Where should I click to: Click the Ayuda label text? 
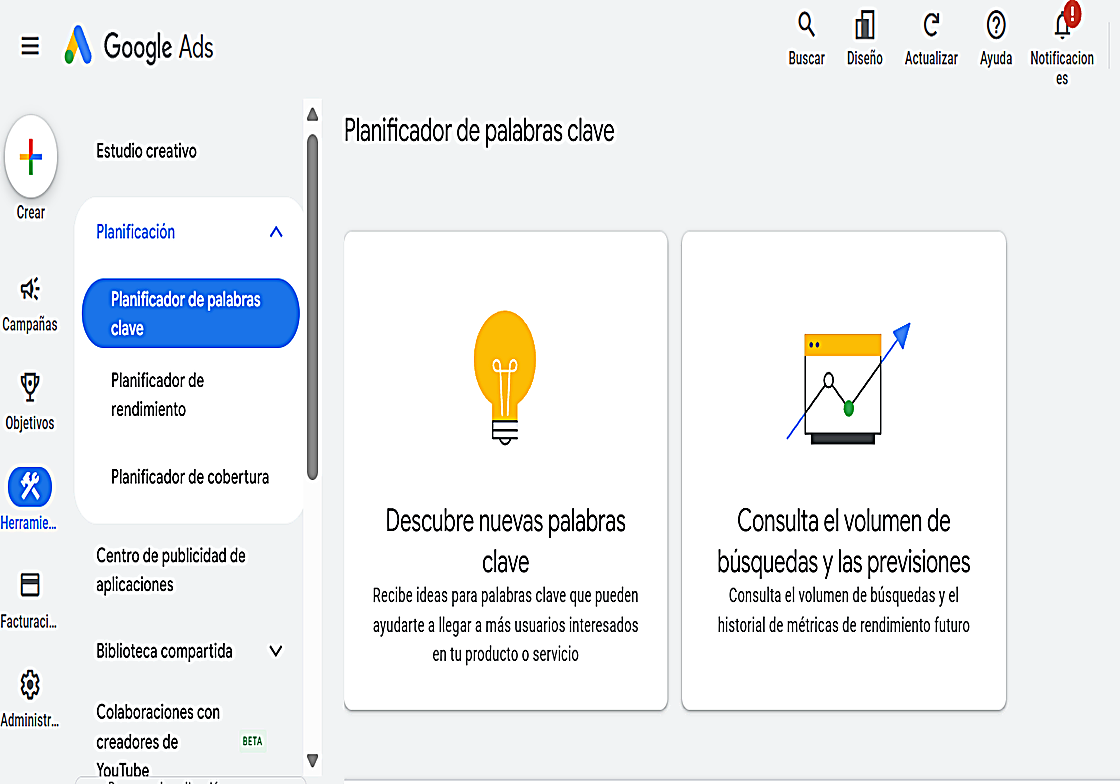[x=996, y=58]
